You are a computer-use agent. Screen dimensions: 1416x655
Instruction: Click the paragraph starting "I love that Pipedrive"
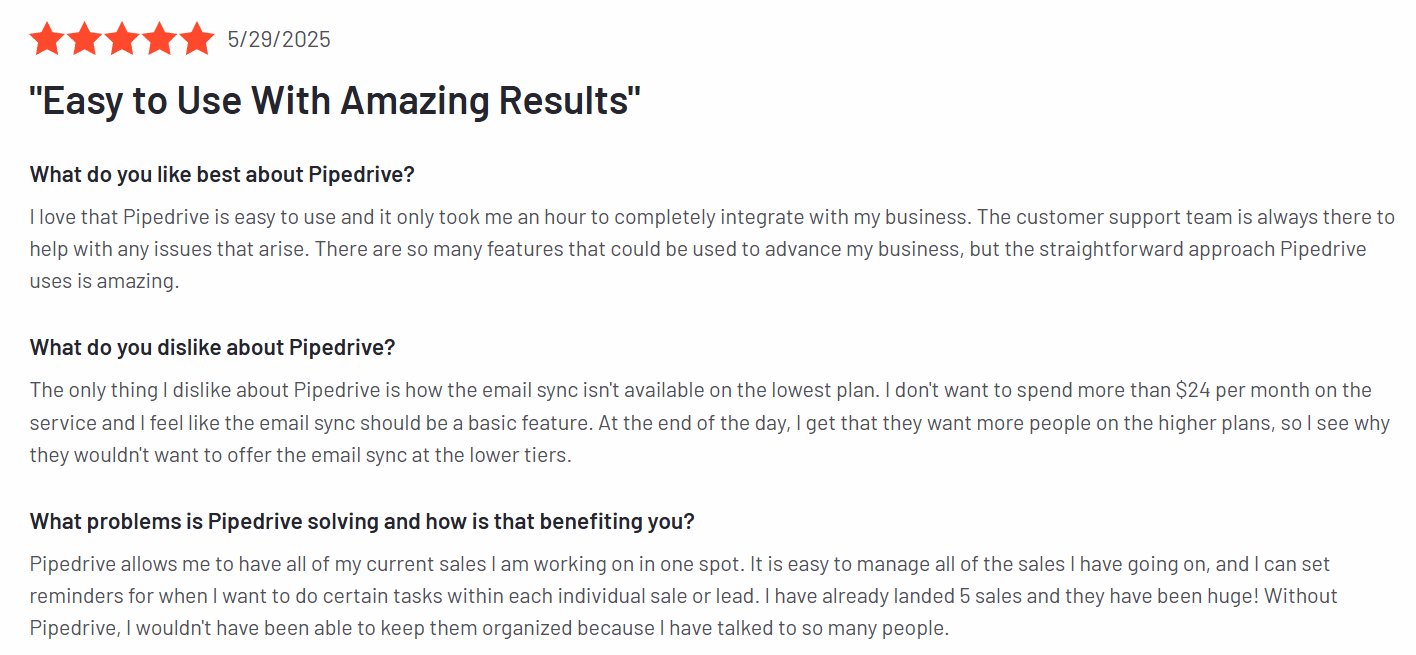(712, 249)
